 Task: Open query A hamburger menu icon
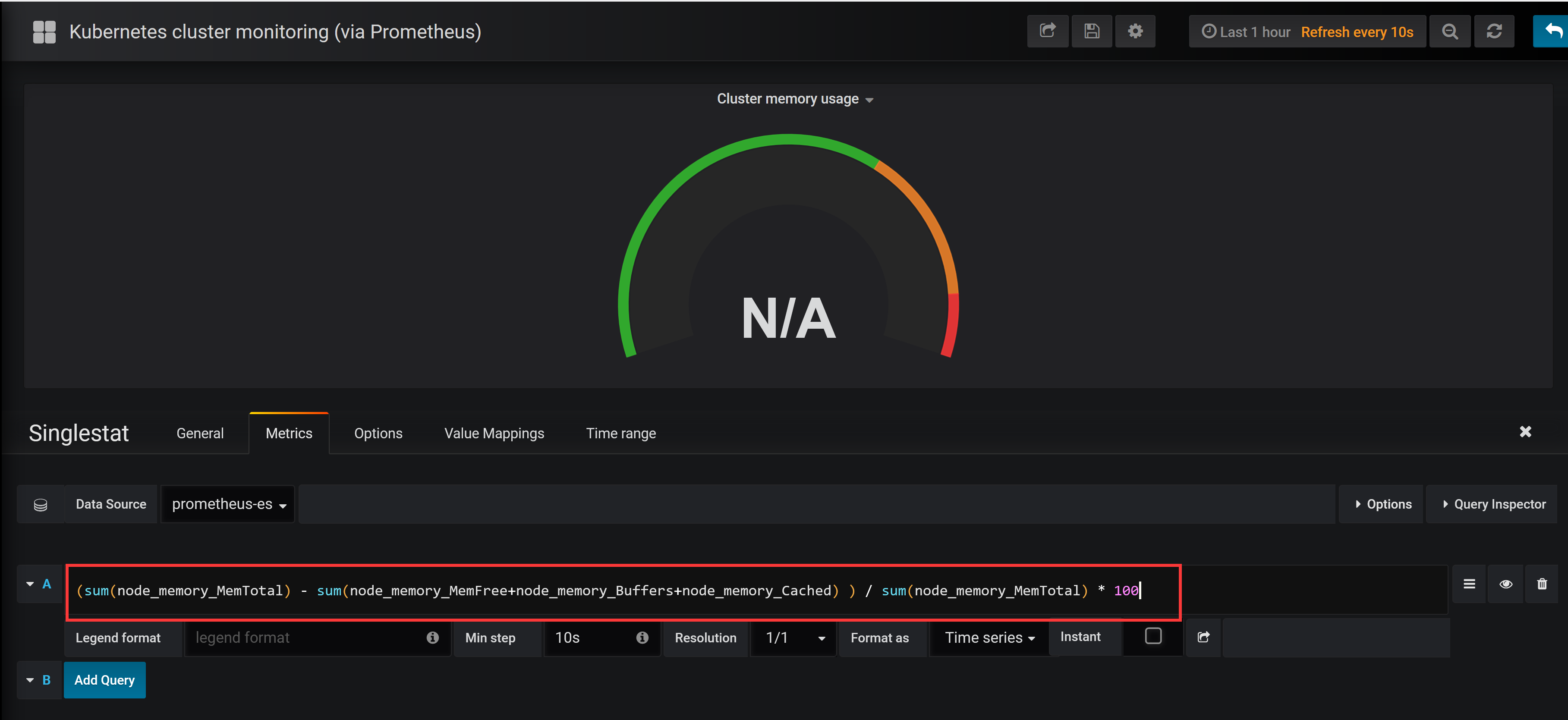[1469, 584]
